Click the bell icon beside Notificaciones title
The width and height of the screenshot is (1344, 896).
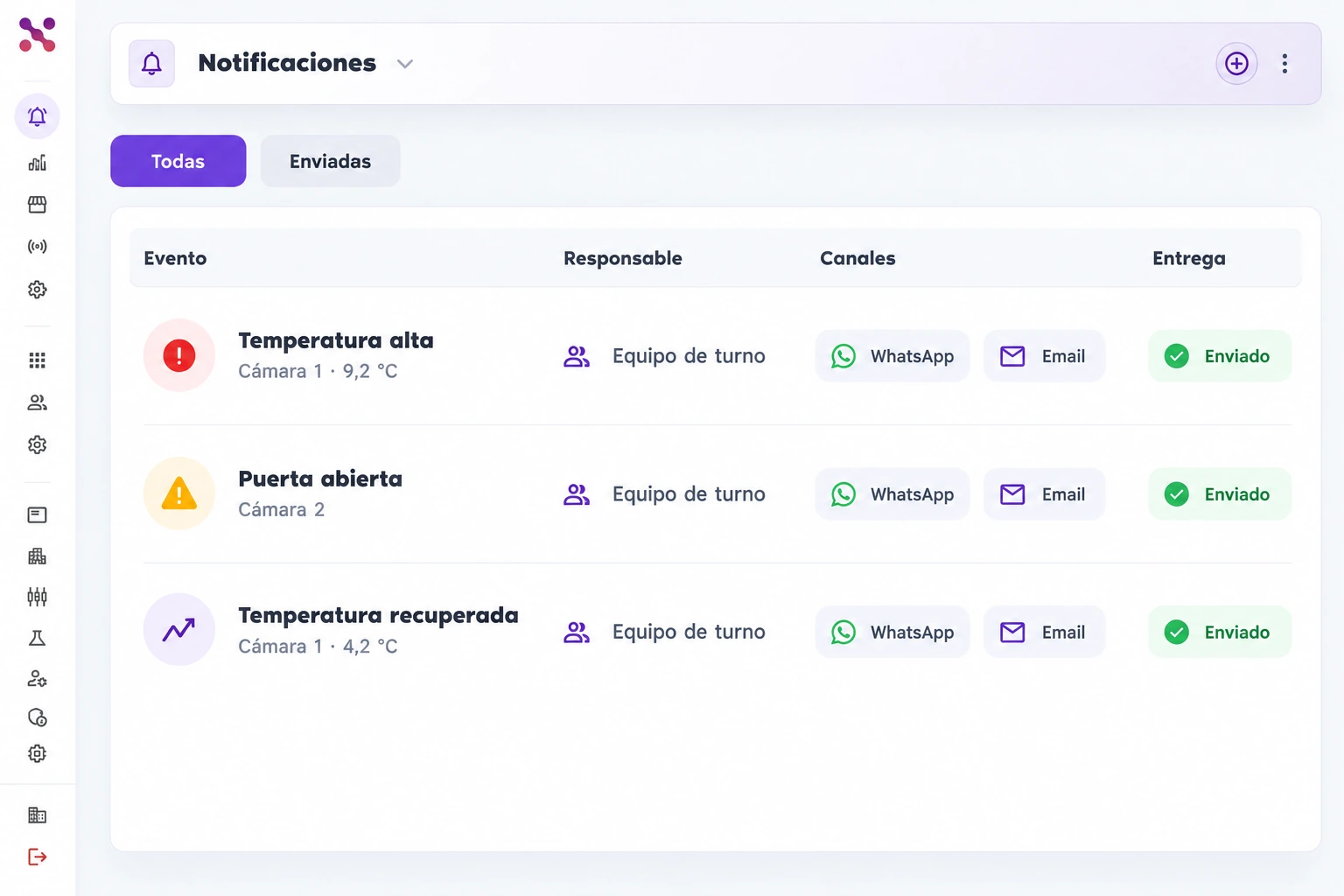click(151, 63)
